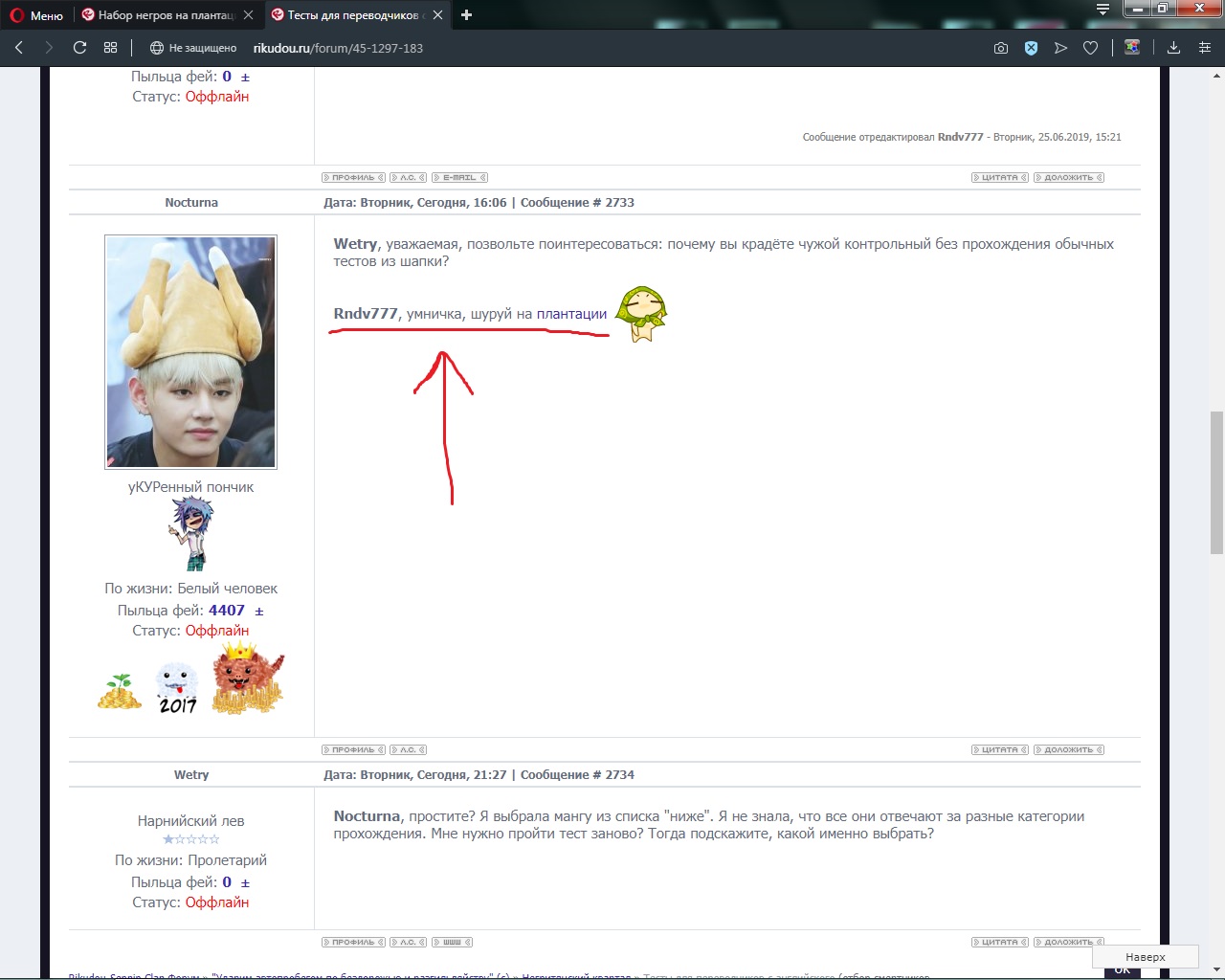Viewport: 1225px width, 980px height.
Task: Click ДОЛОЖИТЬ button under Rndv777's post
Action: (x=1069, y=178)
